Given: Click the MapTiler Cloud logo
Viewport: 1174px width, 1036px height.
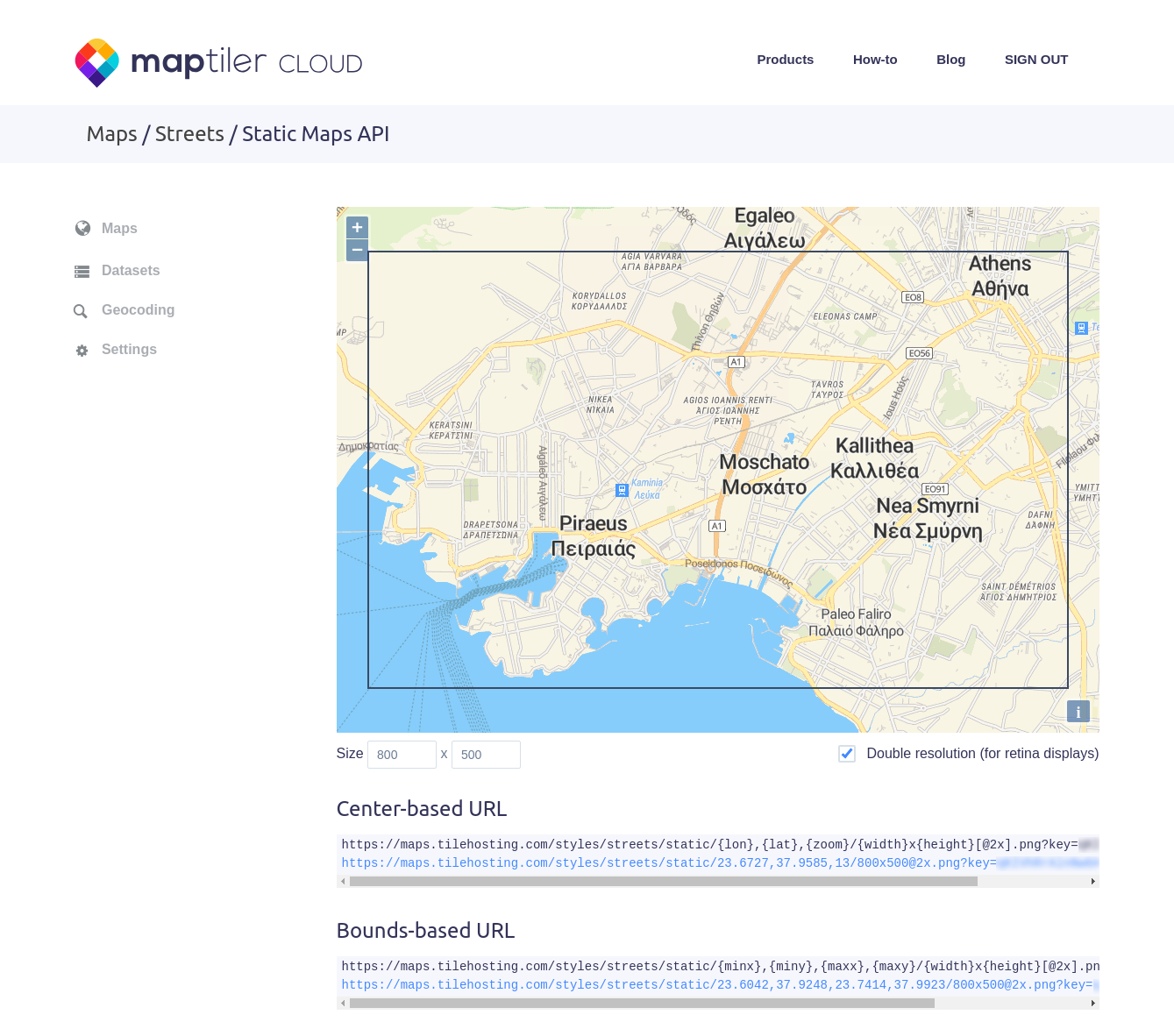Looking at the screenshot, I should pyautogui.click(x=218, y=62).
